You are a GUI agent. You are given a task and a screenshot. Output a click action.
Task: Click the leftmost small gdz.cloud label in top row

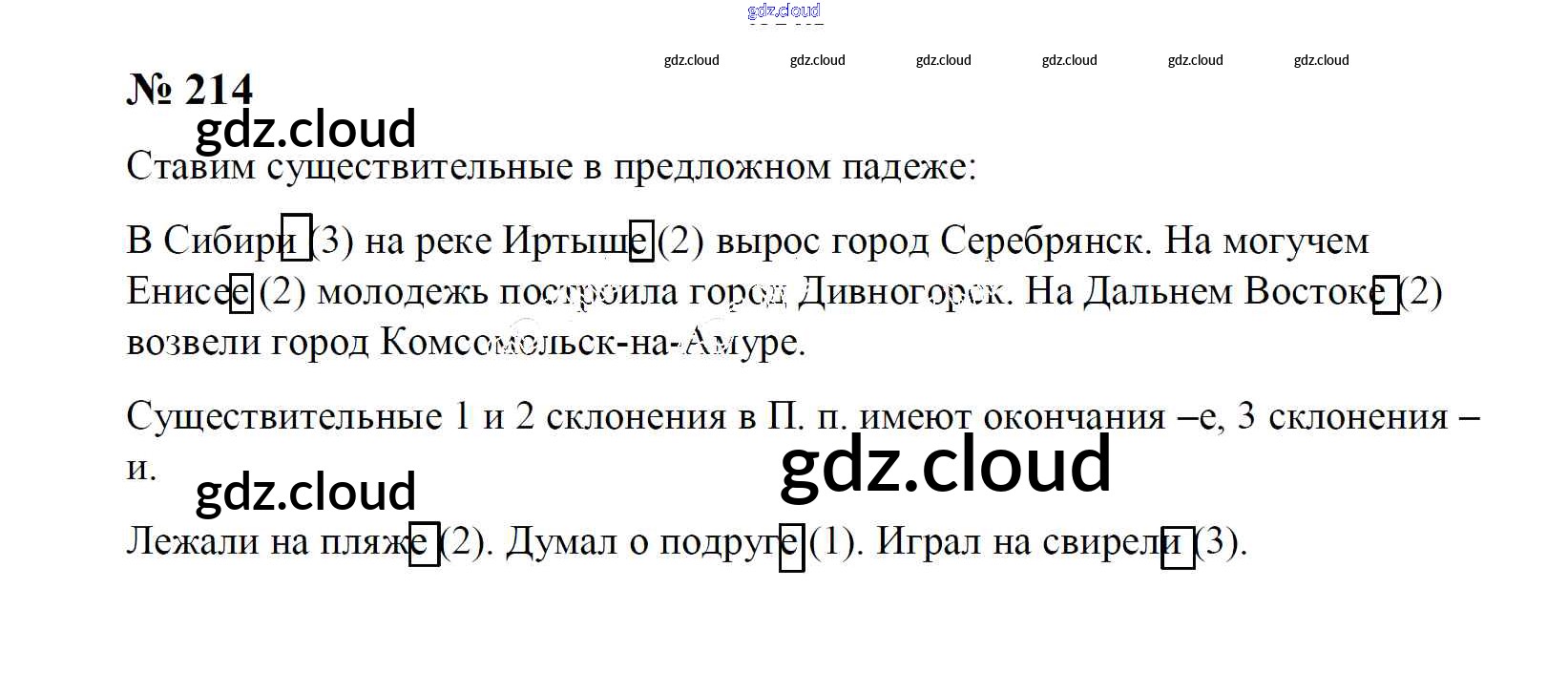point(691,60)
